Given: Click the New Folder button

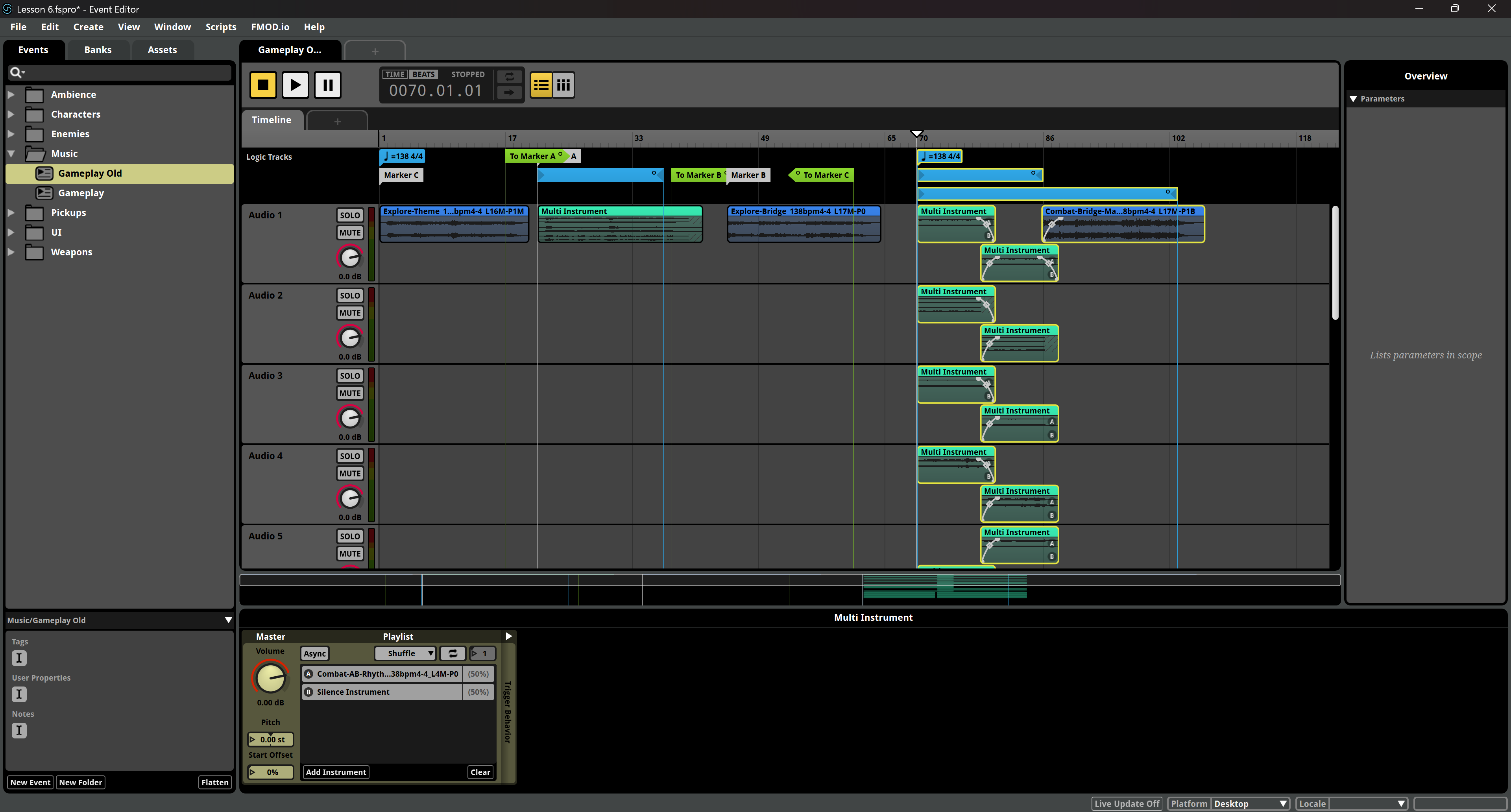Looking at the screenshot, I should (x=80, y=782).
